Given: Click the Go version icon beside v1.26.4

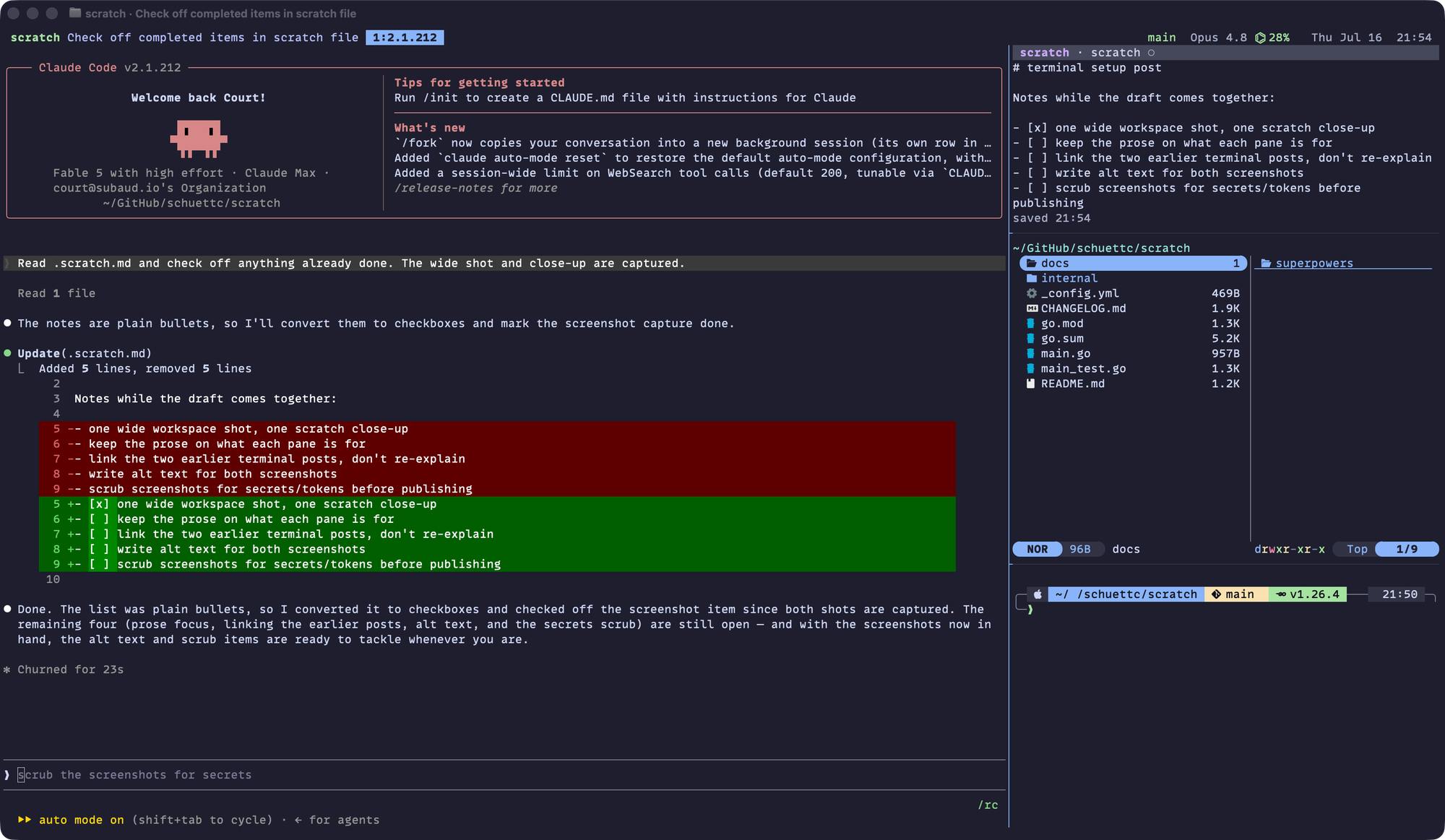Looking at the screenshot, I should point(1281,594).
